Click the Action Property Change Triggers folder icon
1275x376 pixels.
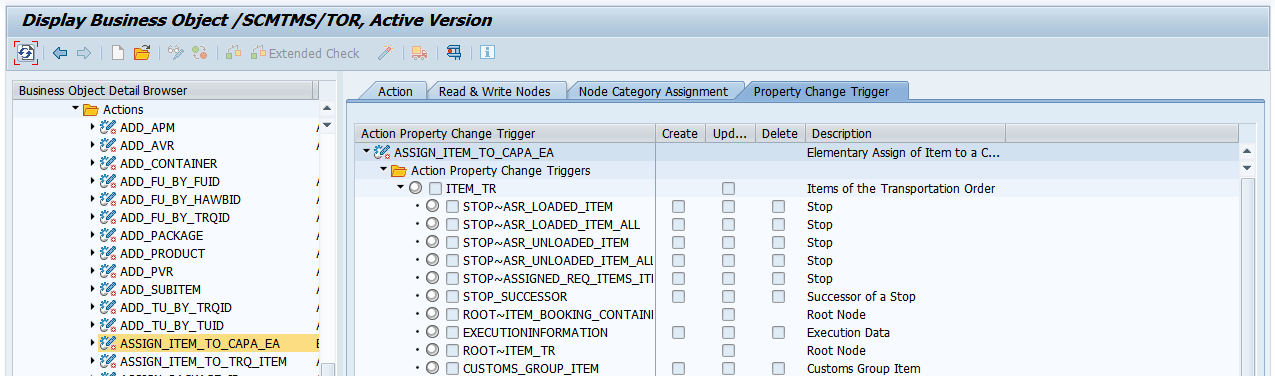pos(399,171)
